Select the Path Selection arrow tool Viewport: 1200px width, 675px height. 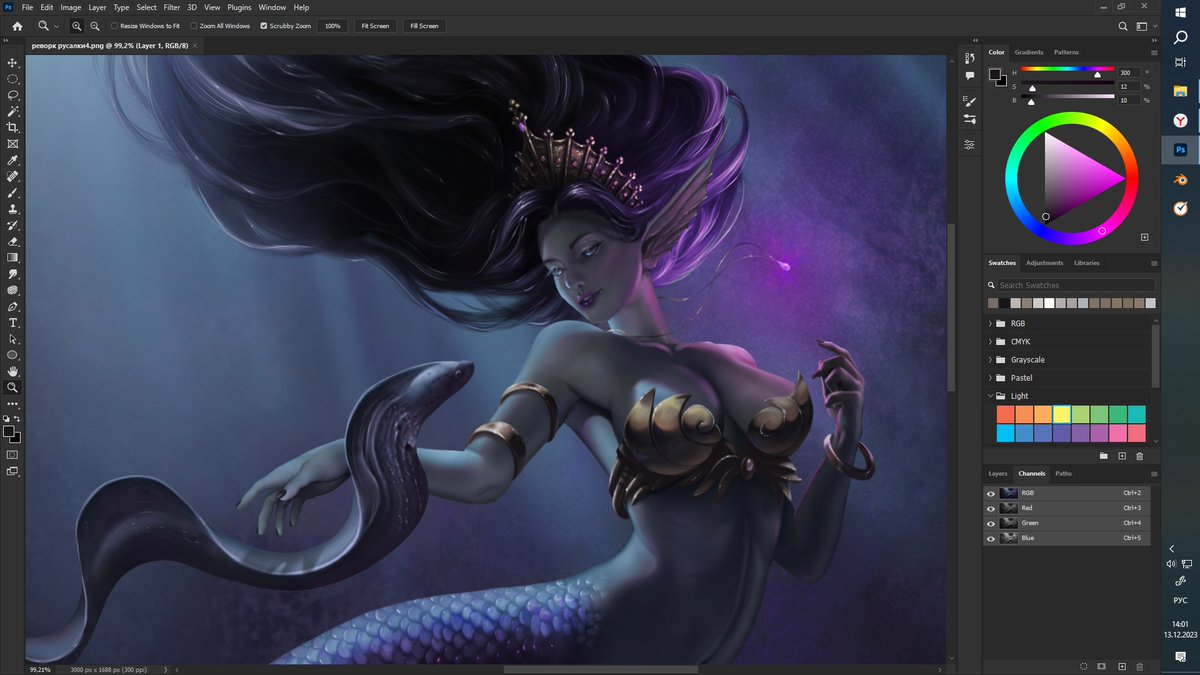point(13,339)
